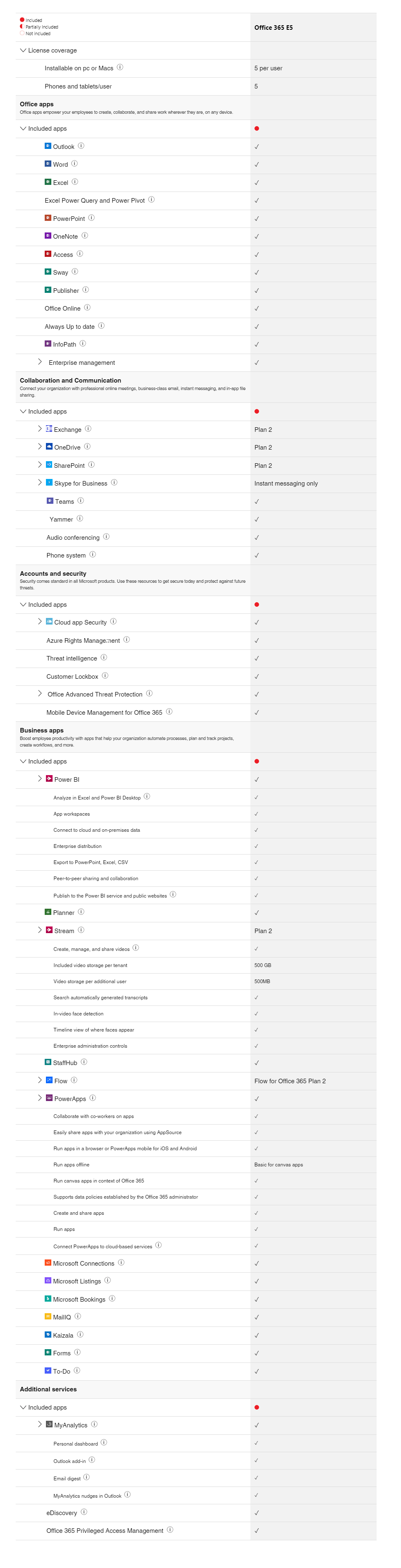Click the Teams app icon
The image size is (401, 1568).
tap(50, 501)
